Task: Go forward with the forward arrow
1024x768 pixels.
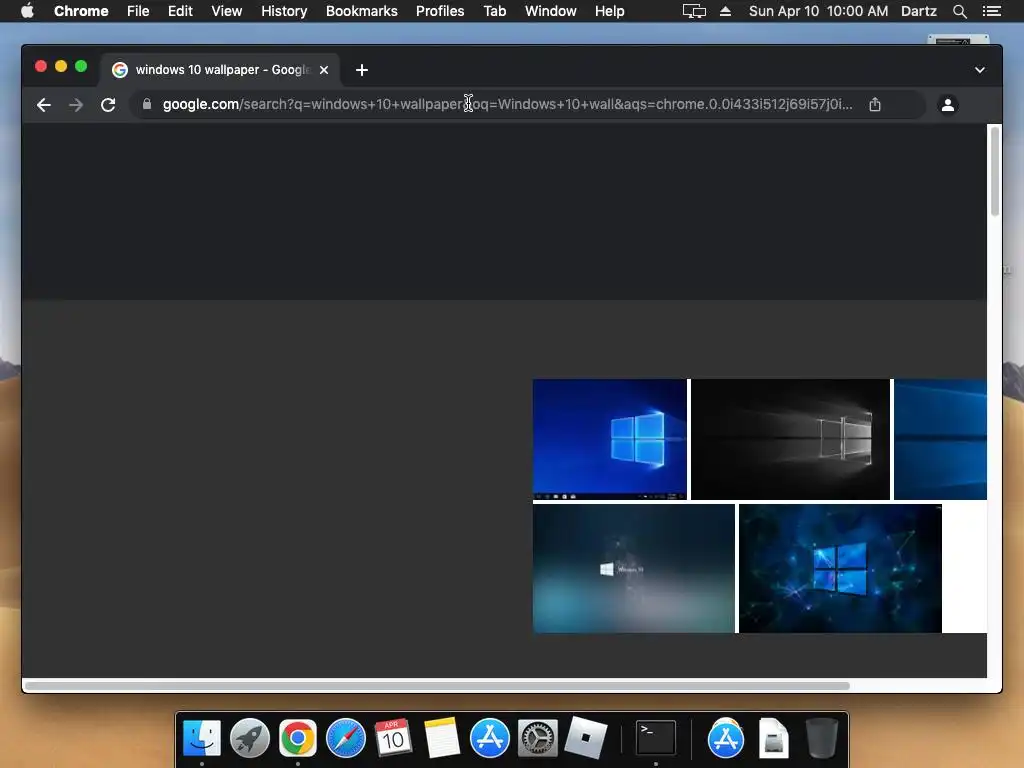Action: (76, 104)
